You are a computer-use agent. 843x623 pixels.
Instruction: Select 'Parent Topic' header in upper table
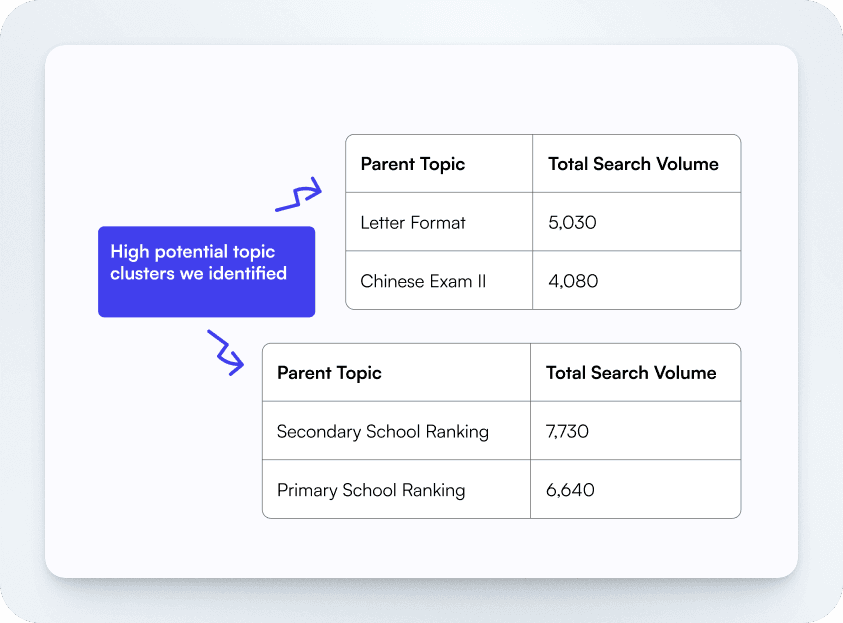[x=413, y=164]
